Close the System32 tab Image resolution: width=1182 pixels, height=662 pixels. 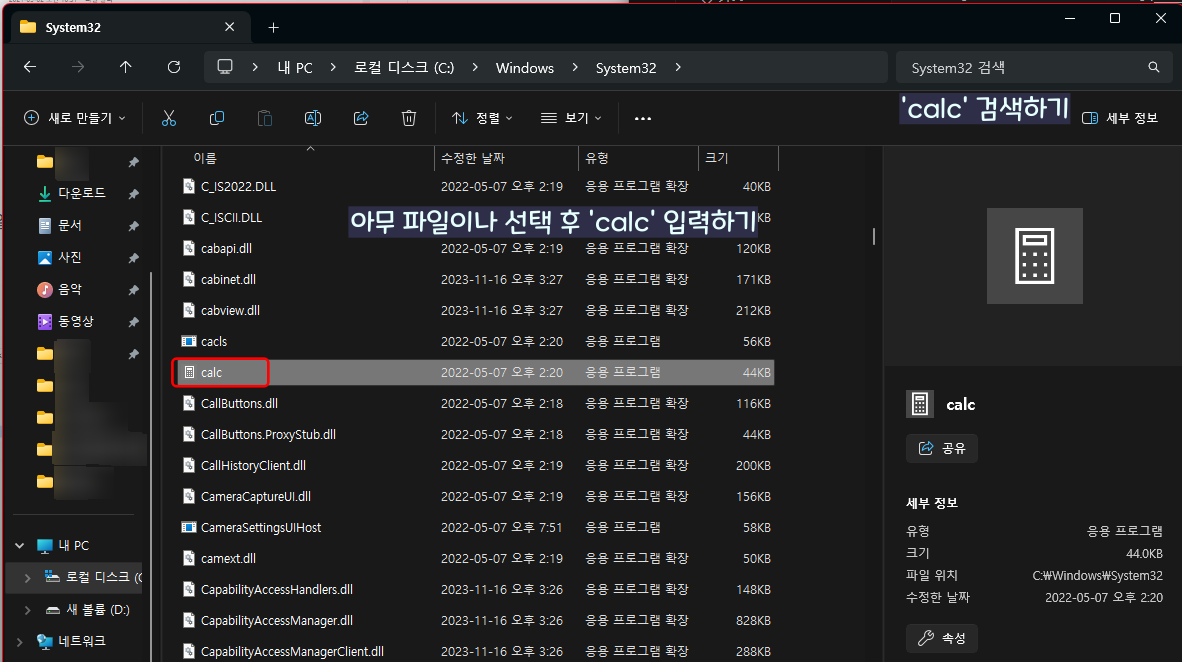pyautogui.click(x=230, y=27)
